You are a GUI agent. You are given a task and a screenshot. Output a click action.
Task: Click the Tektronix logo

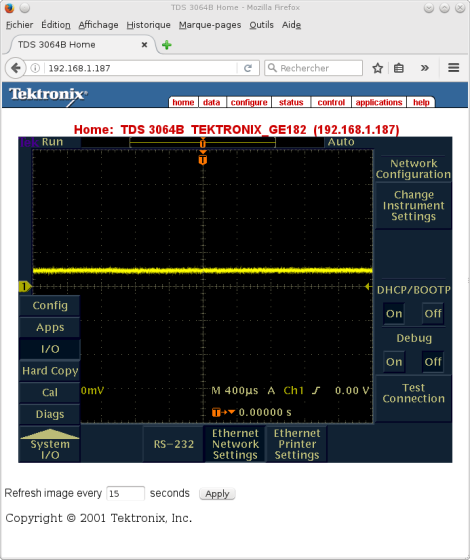[48, 95]
